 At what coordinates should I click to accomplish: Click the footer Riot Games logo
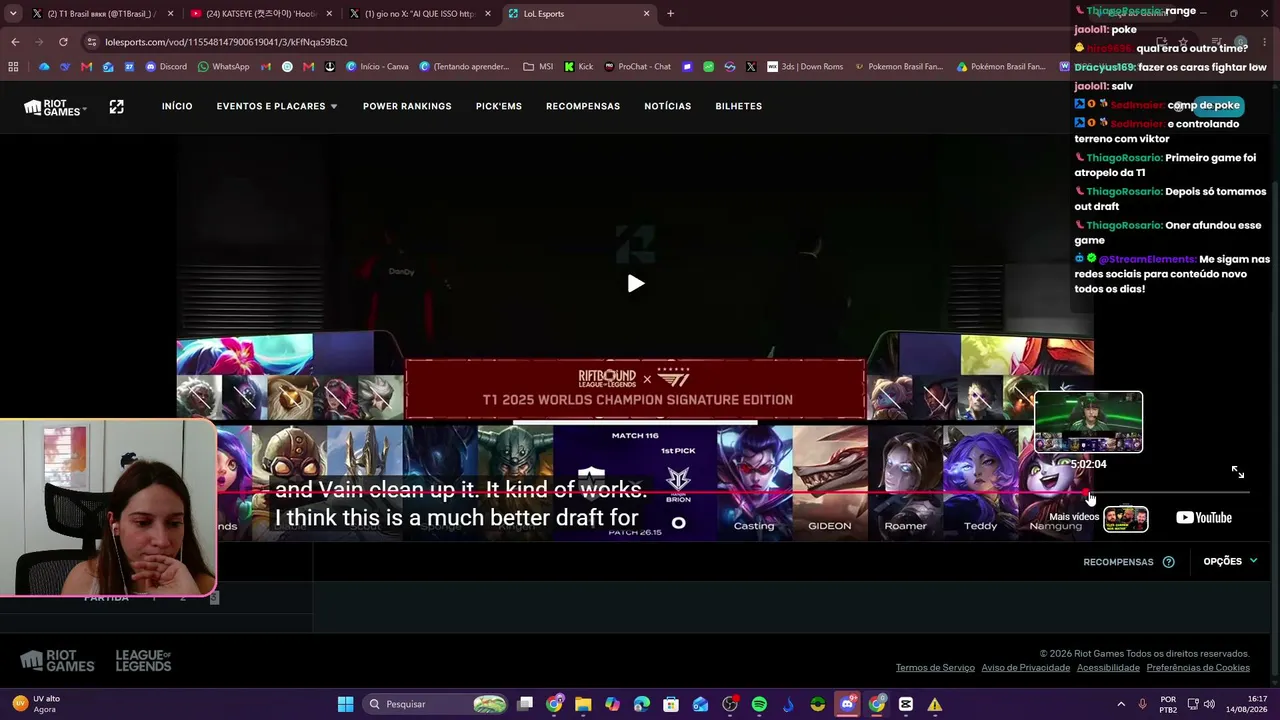pos(58,661)
